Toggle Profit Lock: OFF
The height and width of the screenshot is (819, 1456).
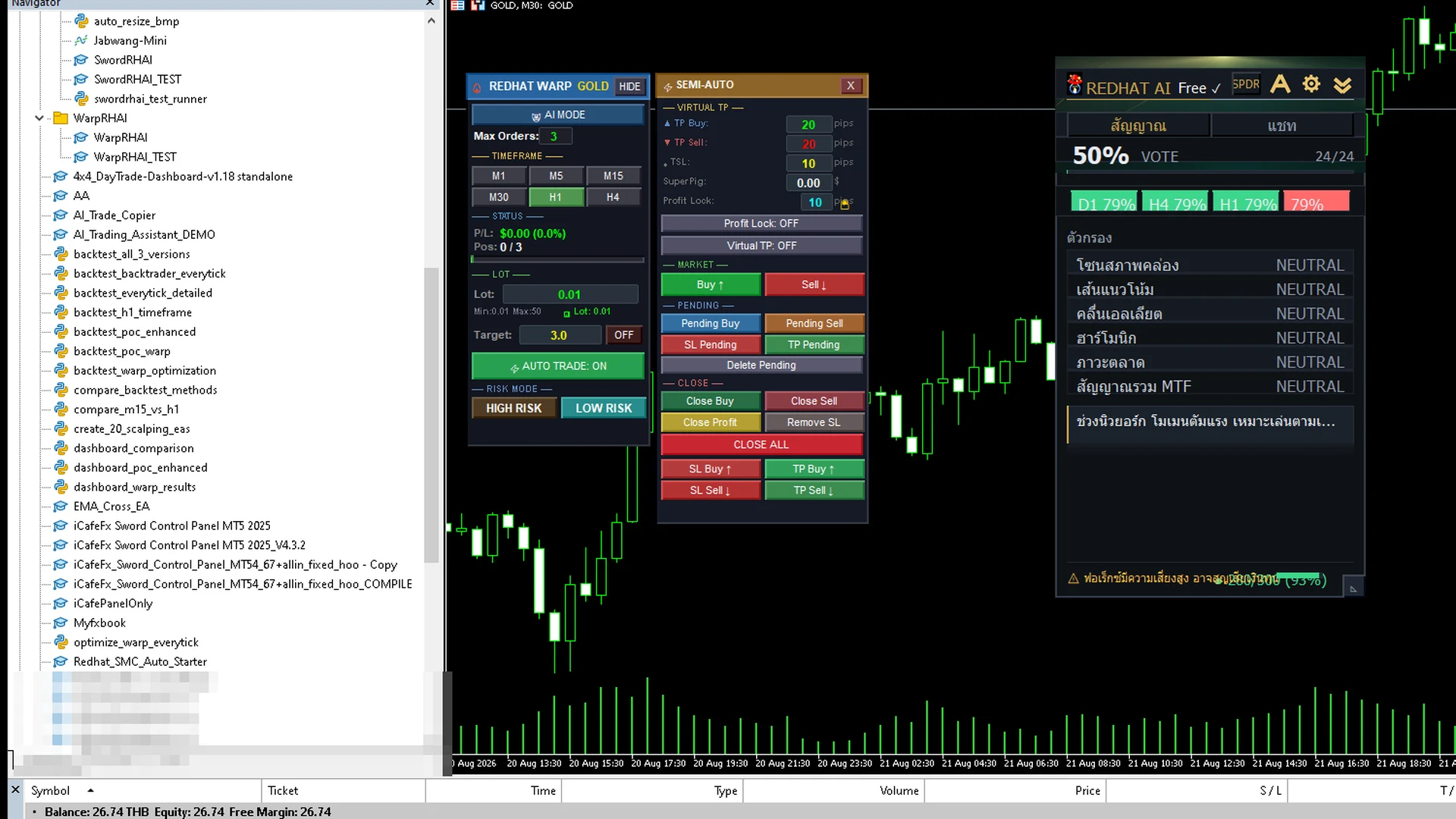coord(761,224)
